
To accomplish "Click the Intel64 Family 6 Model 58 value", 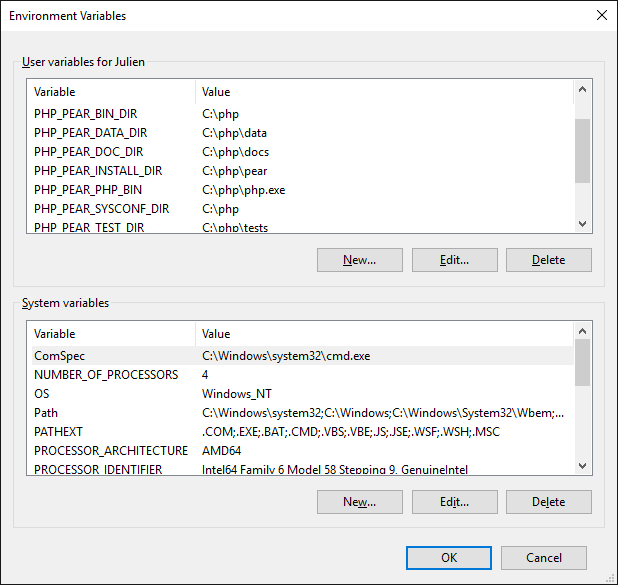I will tap(335, 469).
